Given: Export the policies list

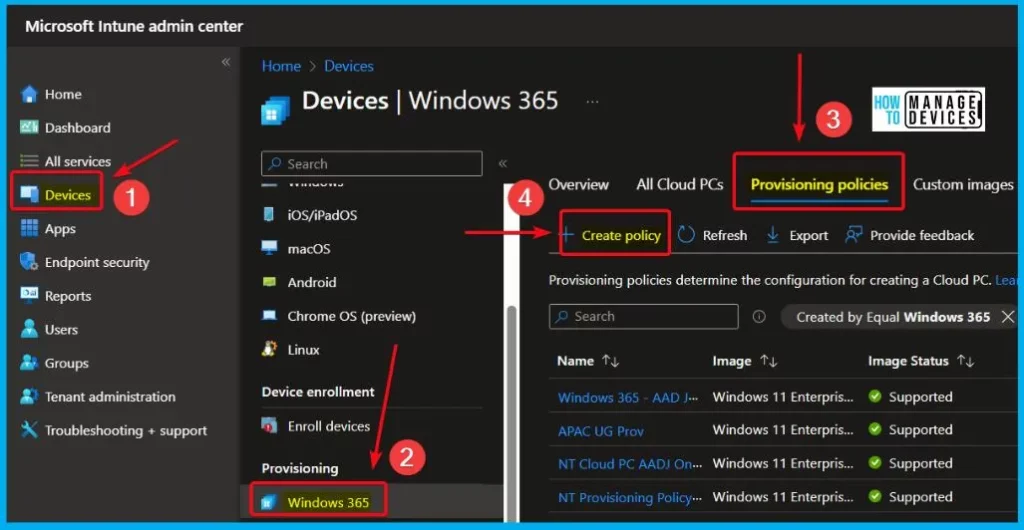Looking at the screenshot, I should (797, 236).
